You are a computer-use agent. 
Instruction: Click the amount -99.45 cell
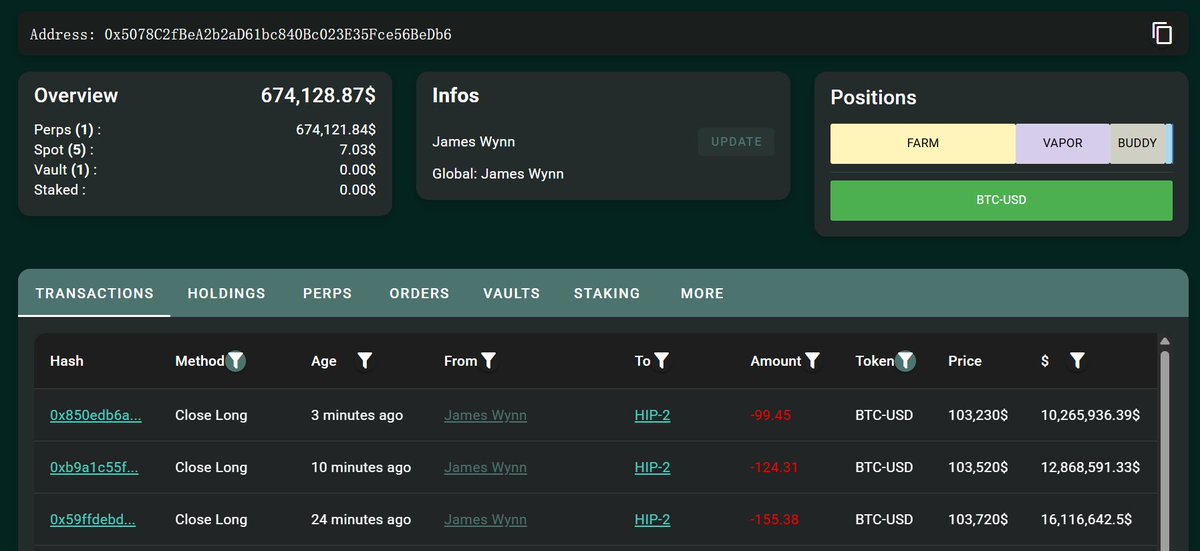click(770, 415)
